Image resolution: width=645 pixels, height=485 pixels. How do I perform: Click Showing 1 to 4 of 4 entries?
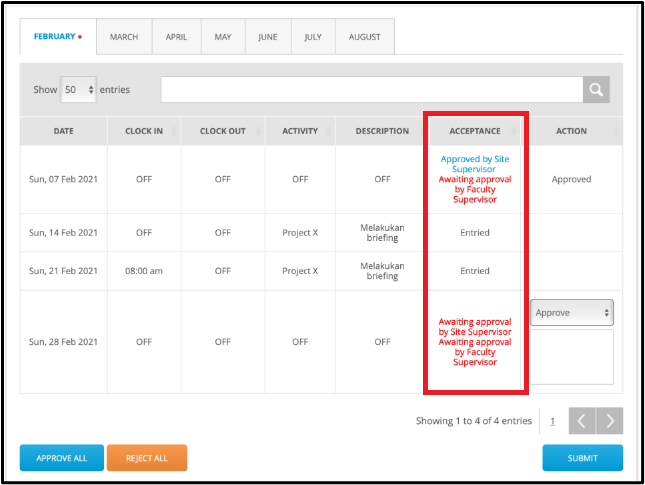tap(473, 420)
